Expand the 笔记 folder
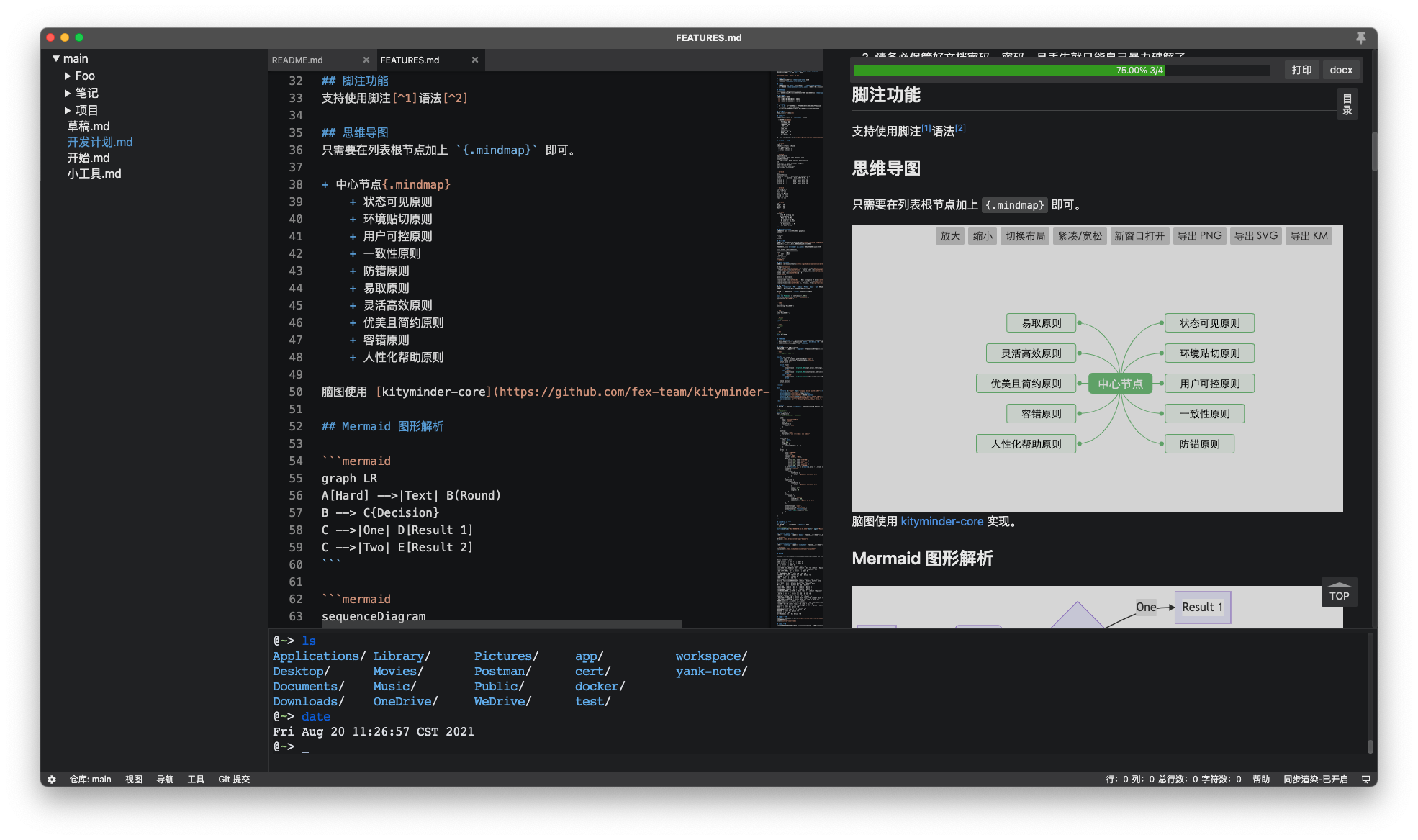The height and width of the screenshot is (840, 1418). [68, 93]
